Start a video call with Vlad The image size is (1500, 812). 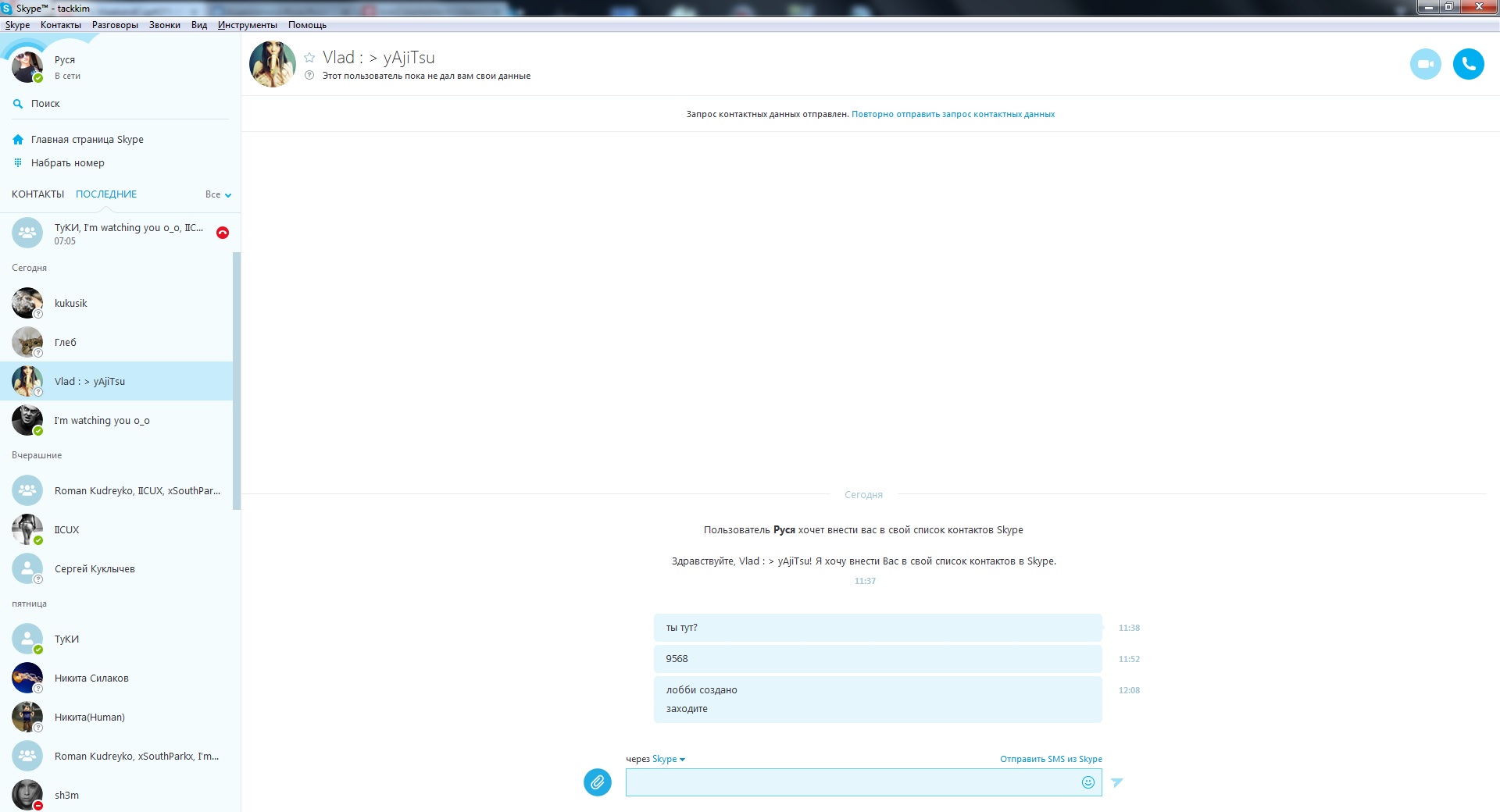1425,64
